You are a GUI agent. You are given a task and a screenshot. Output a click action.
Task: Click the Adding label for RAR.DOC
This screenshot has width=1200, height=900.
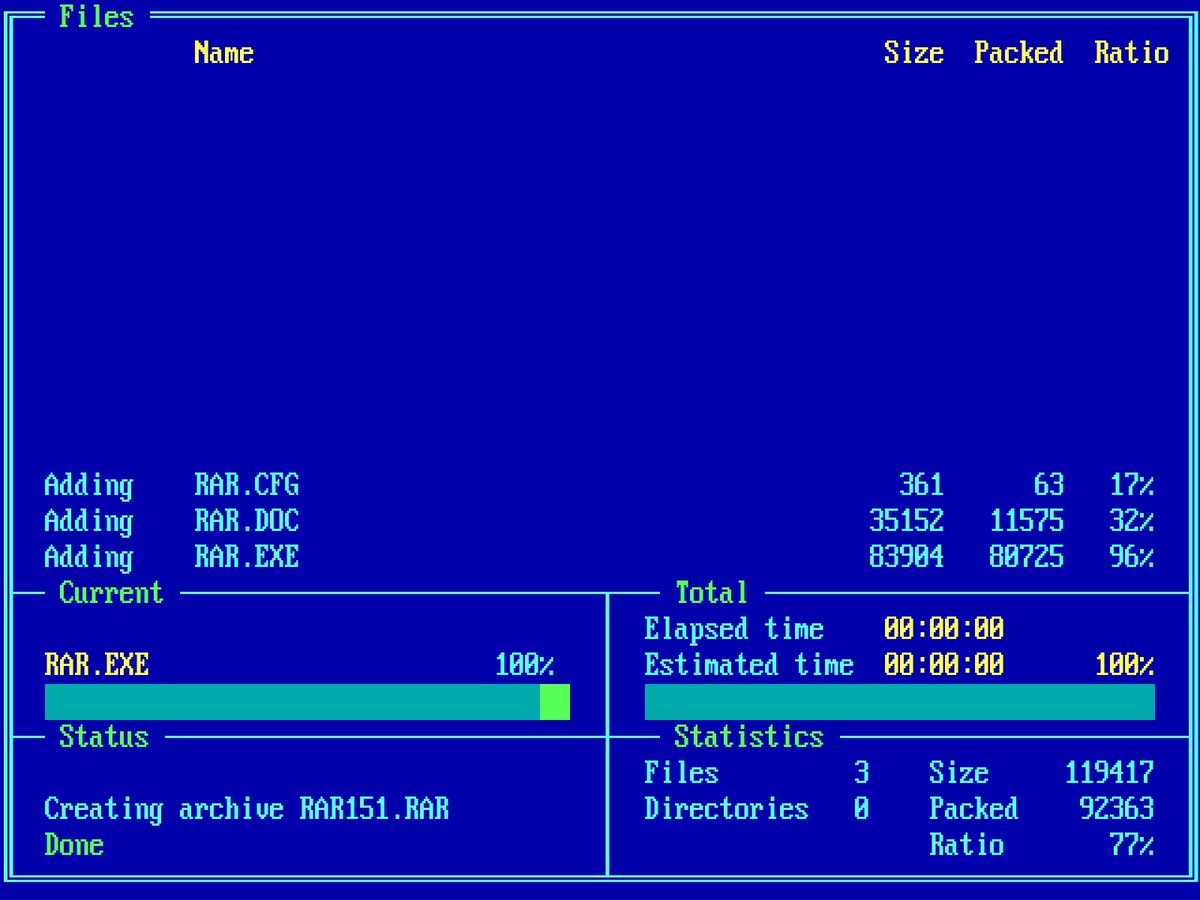click(x=89, y=521)
